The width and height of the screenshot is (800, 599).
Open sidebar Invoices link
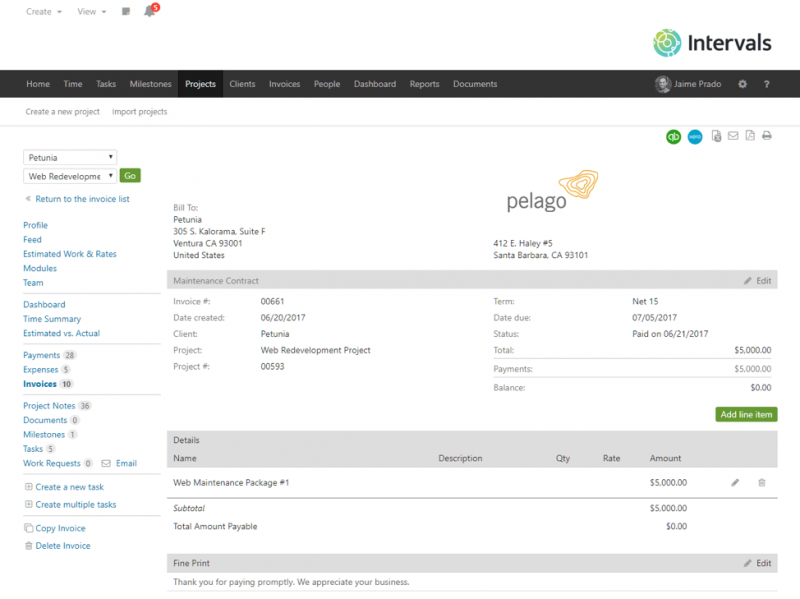pos(40,384)
